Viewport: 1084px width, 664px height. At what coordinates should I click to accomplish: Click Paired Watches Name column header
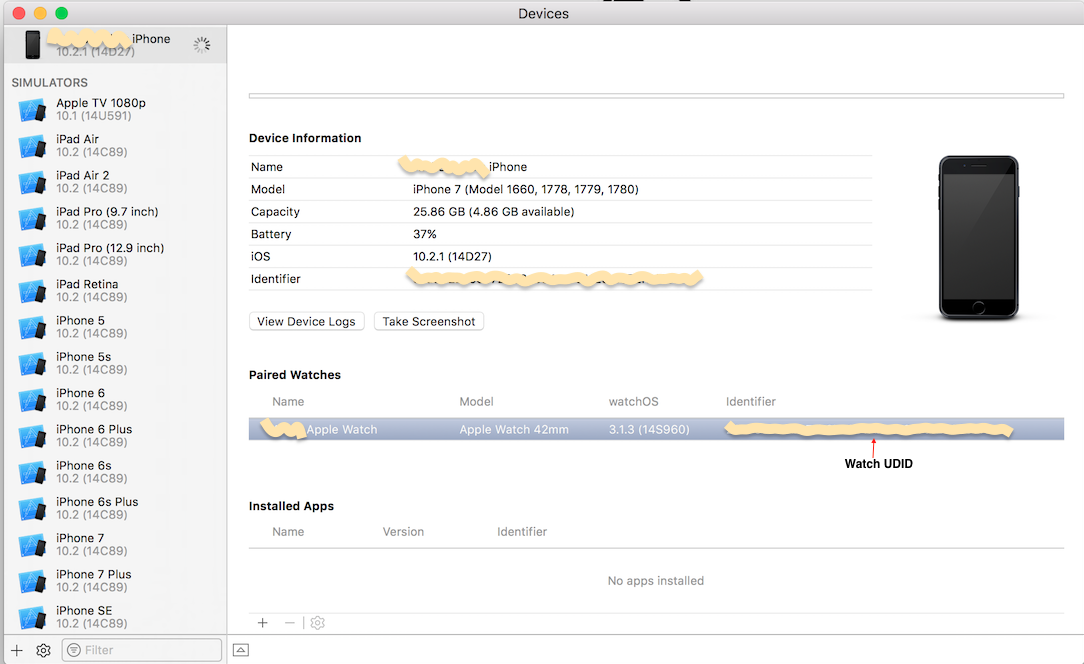pos(288,401)
